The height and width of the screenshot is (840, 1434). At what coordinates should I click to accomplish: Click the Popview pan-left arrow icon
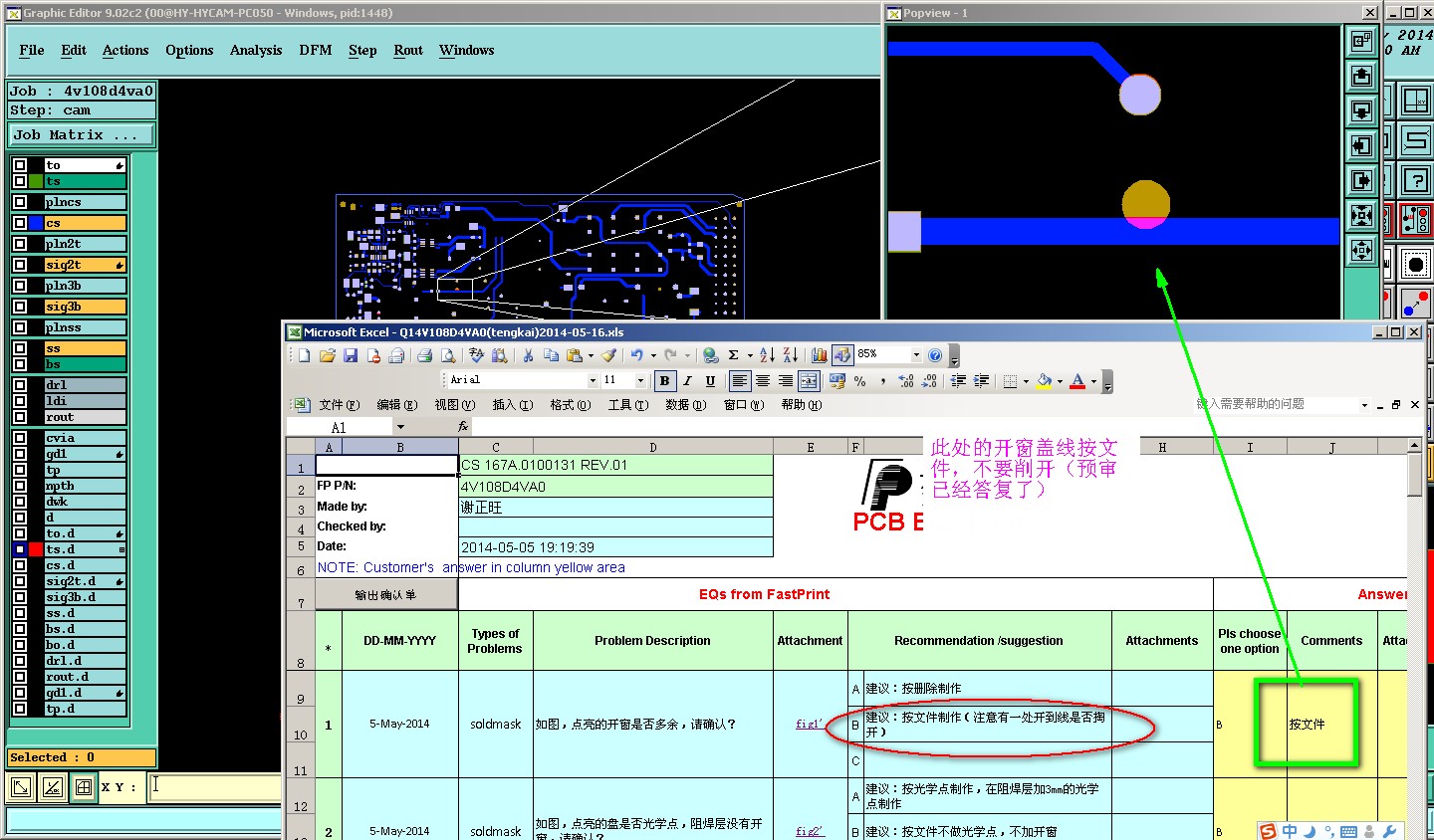point(1361,145)
